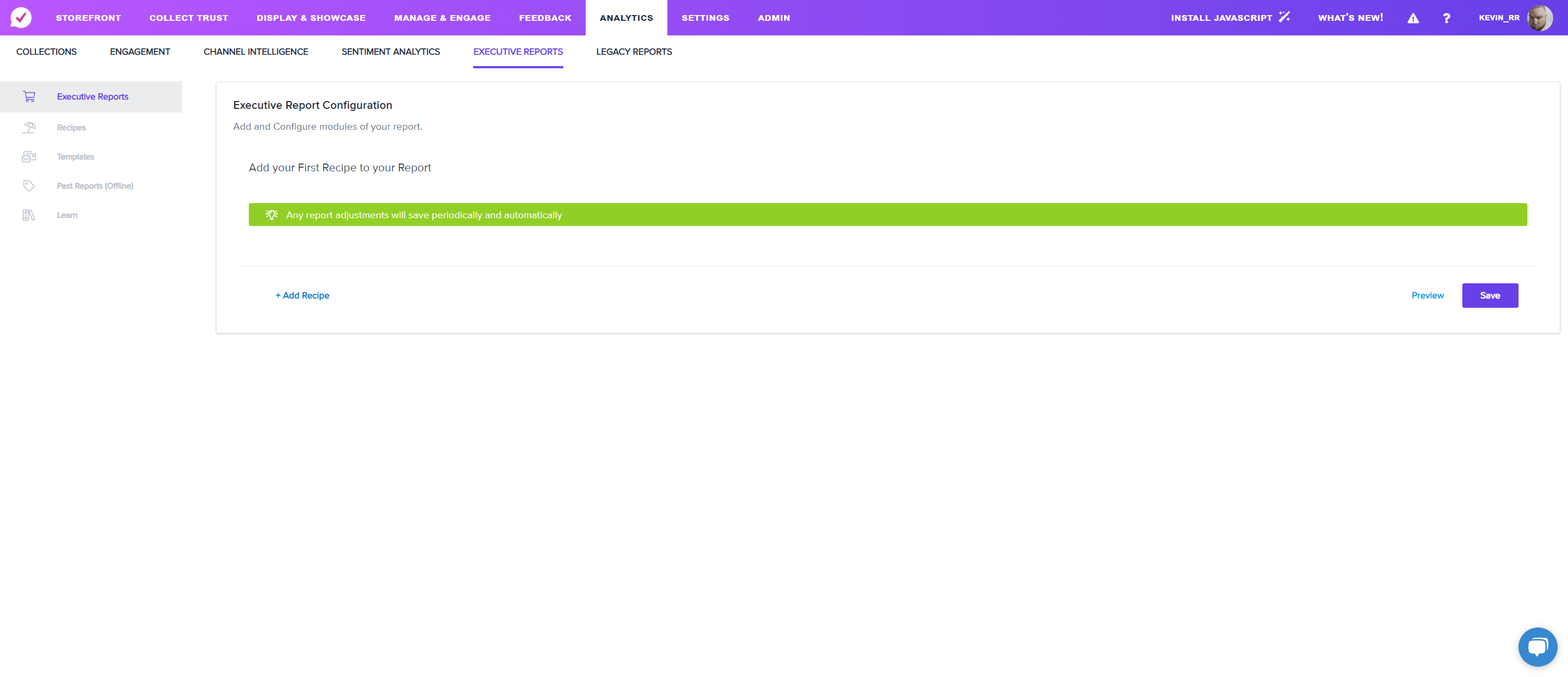Viewport: 1568px width, 677px height.
Task: Open the warning triangle alerts icon
Action: tap(1413, 18)
